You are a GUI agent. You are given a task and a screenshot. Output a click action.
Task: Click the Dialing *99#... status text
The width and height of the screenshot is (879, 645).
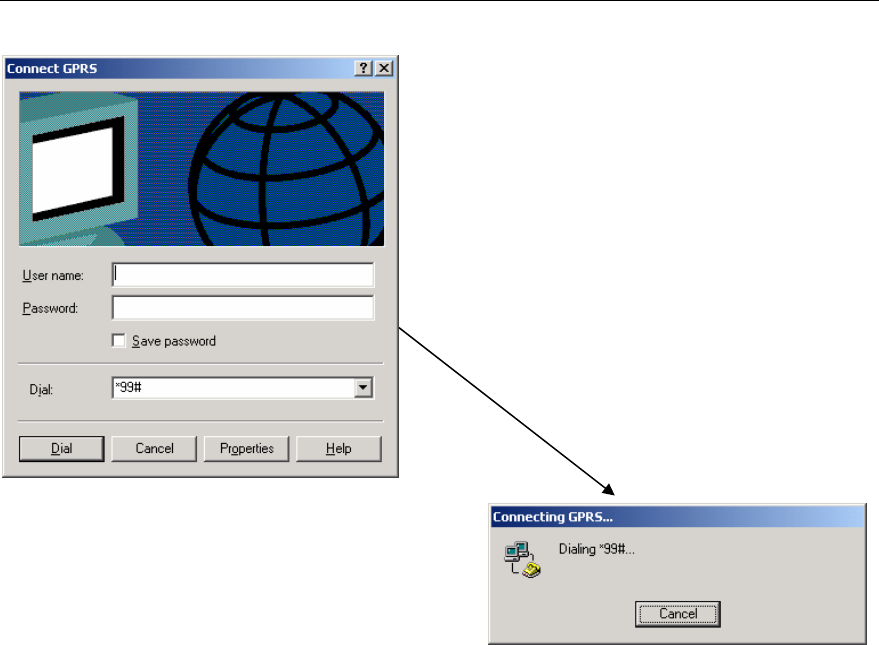tap(596, 549)
